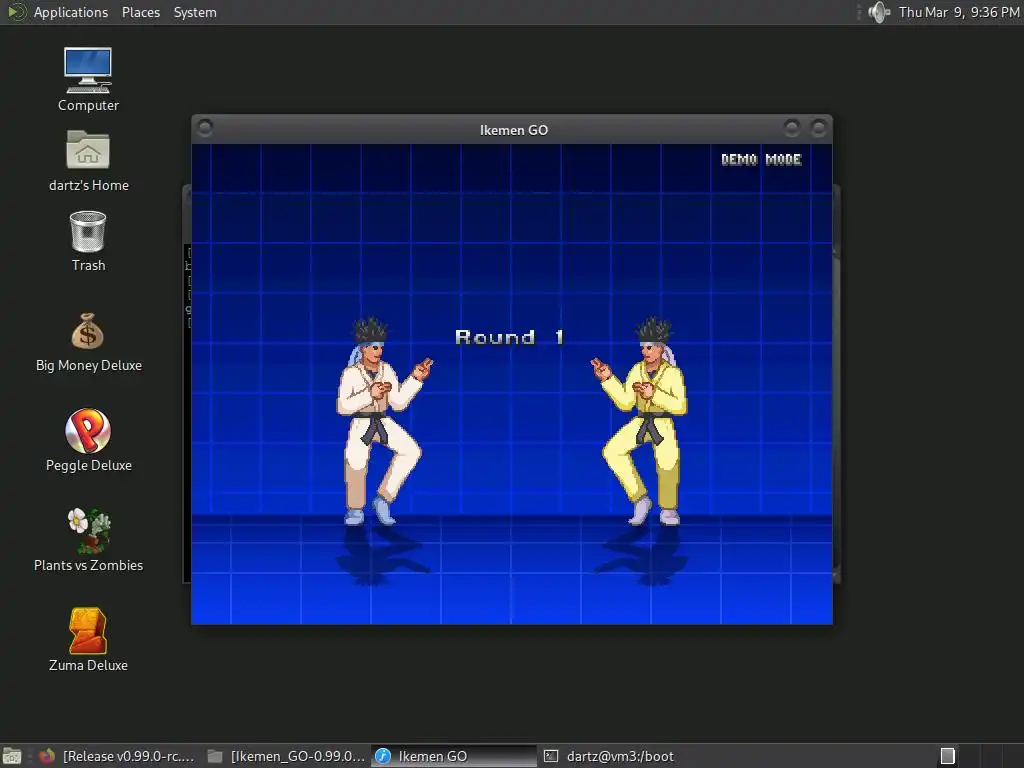Select the Zuma Deluxe icon
Viewport: 1024px width, 768px height.
click(x=88, y=640)
